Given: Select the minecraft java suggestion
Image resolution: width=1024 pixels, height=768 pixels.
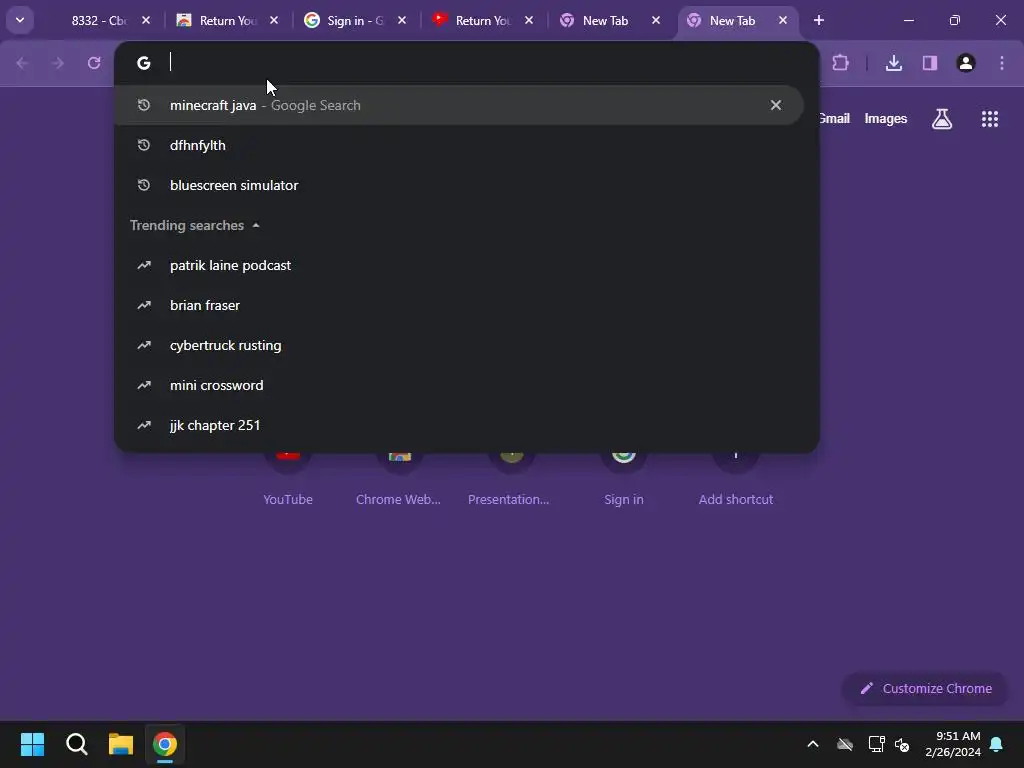Looking at the screenshot, I should (x=458, y=105).
